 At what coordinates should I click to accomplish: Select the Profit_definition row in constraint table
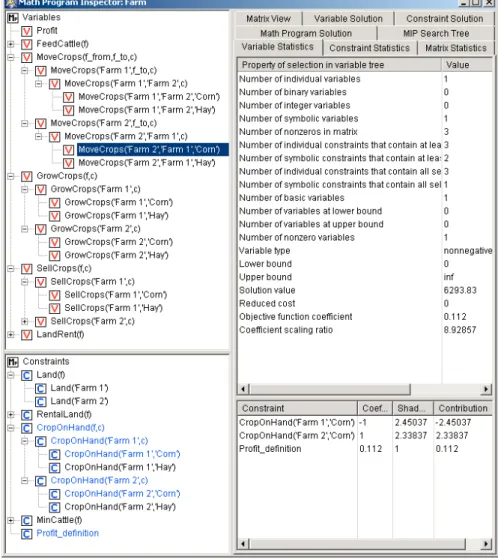coord(365,449)
